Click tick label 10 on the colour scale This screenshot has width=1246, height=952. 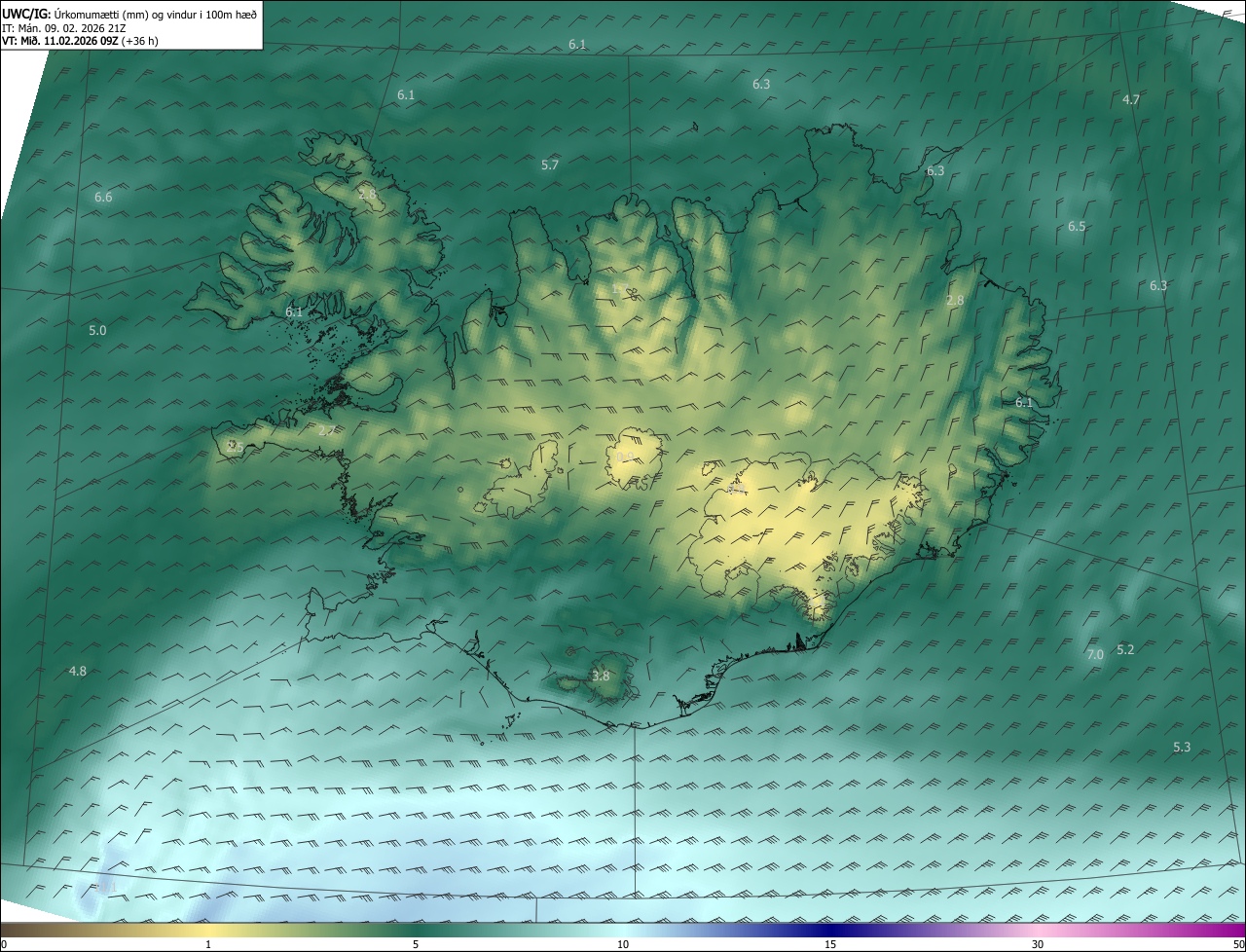point(623,944)
